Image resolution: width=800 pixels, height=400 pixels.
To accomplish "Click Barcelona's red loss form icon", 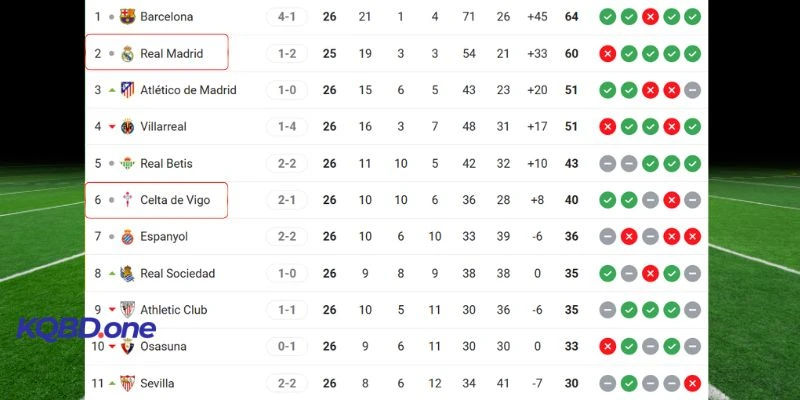I will pos(650,17).
